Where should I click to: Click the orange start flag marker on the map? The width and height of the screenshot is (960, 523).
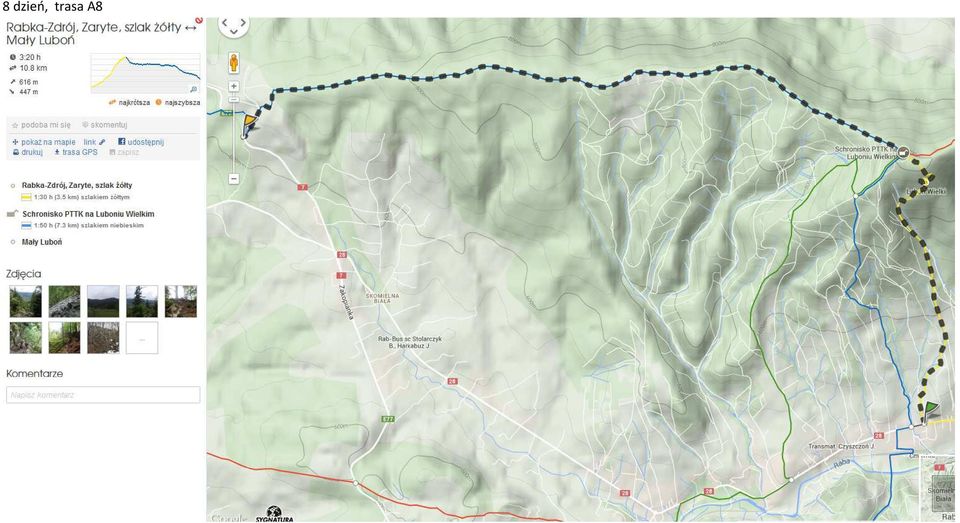[x=250, y=121]
